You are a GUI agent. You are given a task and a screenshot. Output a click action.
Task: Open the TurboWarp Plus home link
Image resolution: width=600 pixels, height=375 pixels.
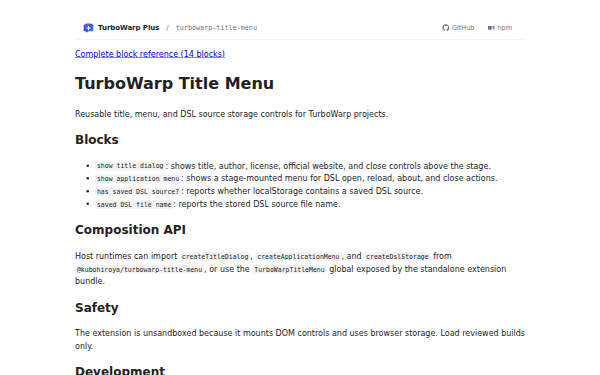point(121,28)
